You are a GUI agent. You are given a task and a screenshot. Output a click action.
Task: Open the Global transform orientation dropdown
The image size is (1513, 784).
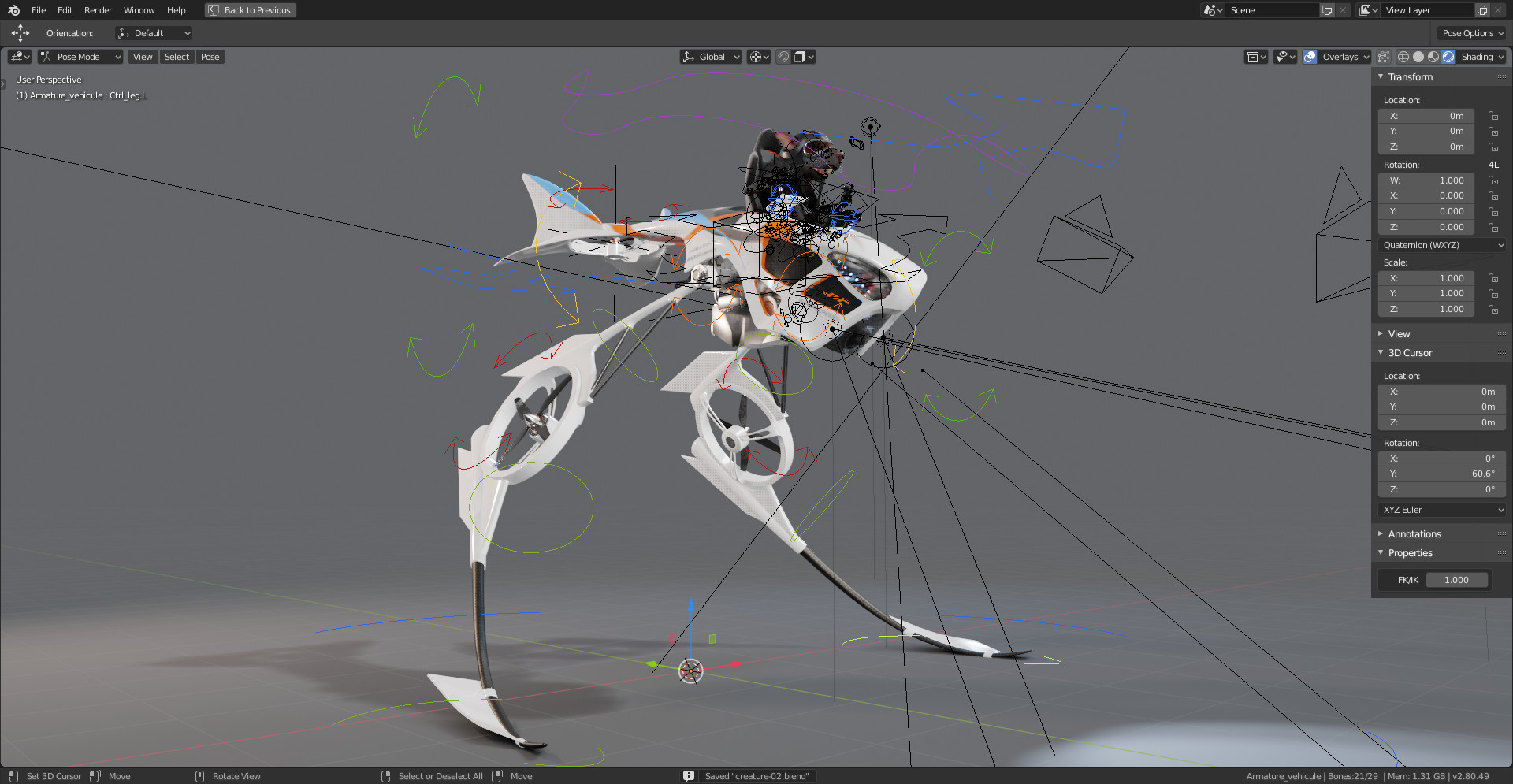coord(711,57)
